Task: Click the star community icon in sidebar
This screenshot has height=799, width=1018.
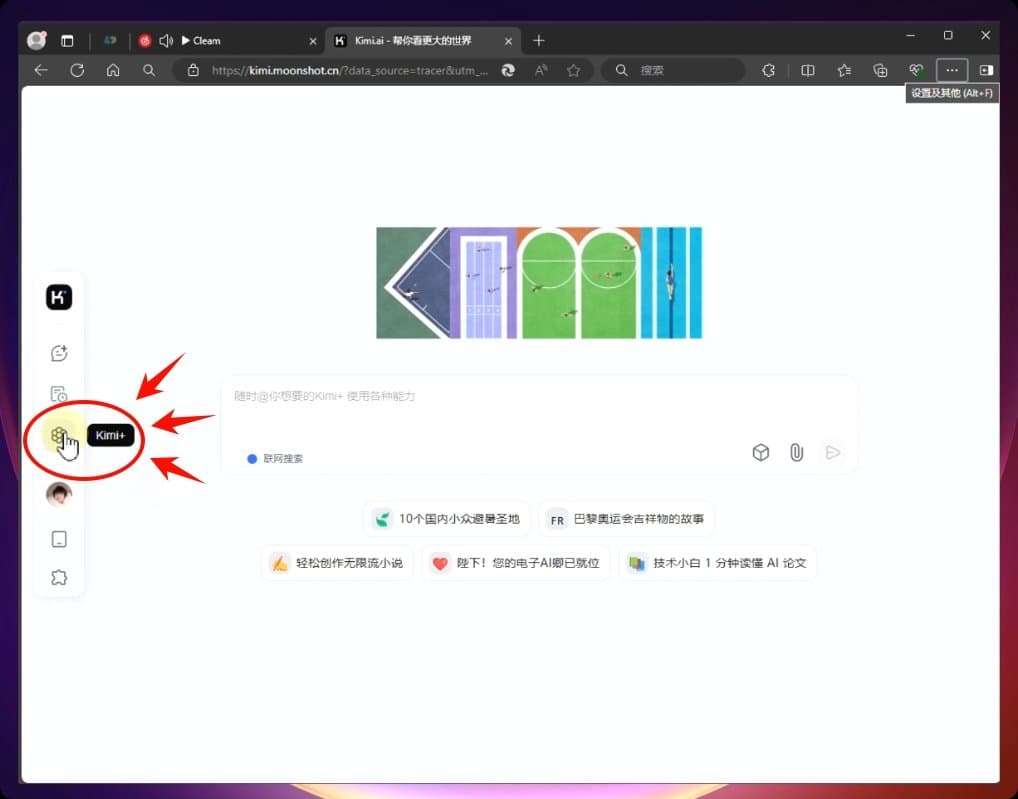Action: [58, 577]
